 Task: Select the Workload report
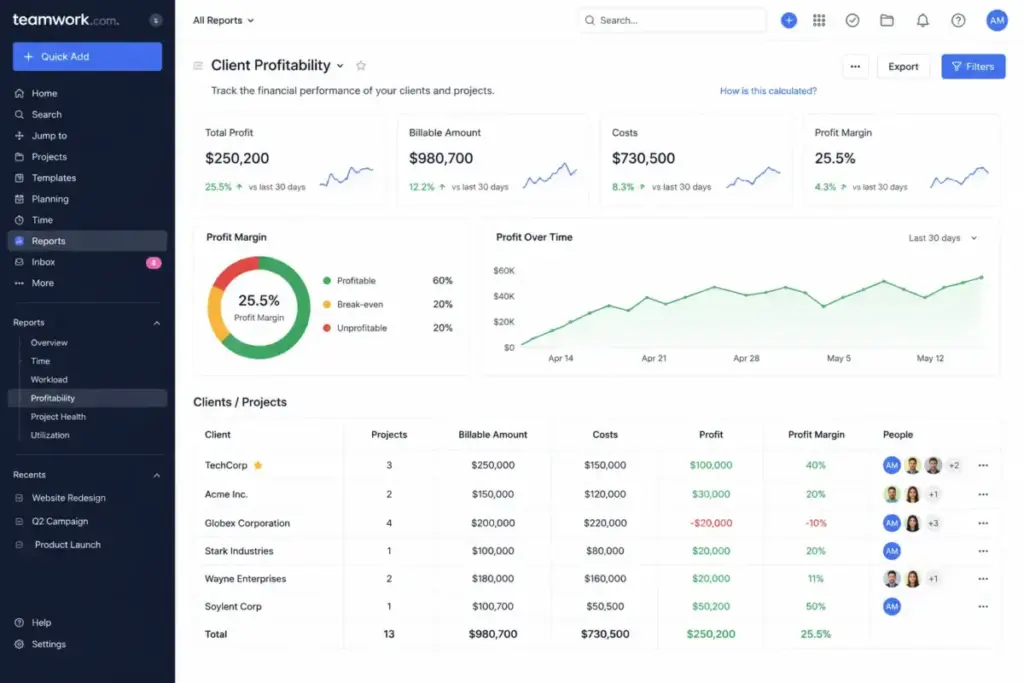point(49,379)
